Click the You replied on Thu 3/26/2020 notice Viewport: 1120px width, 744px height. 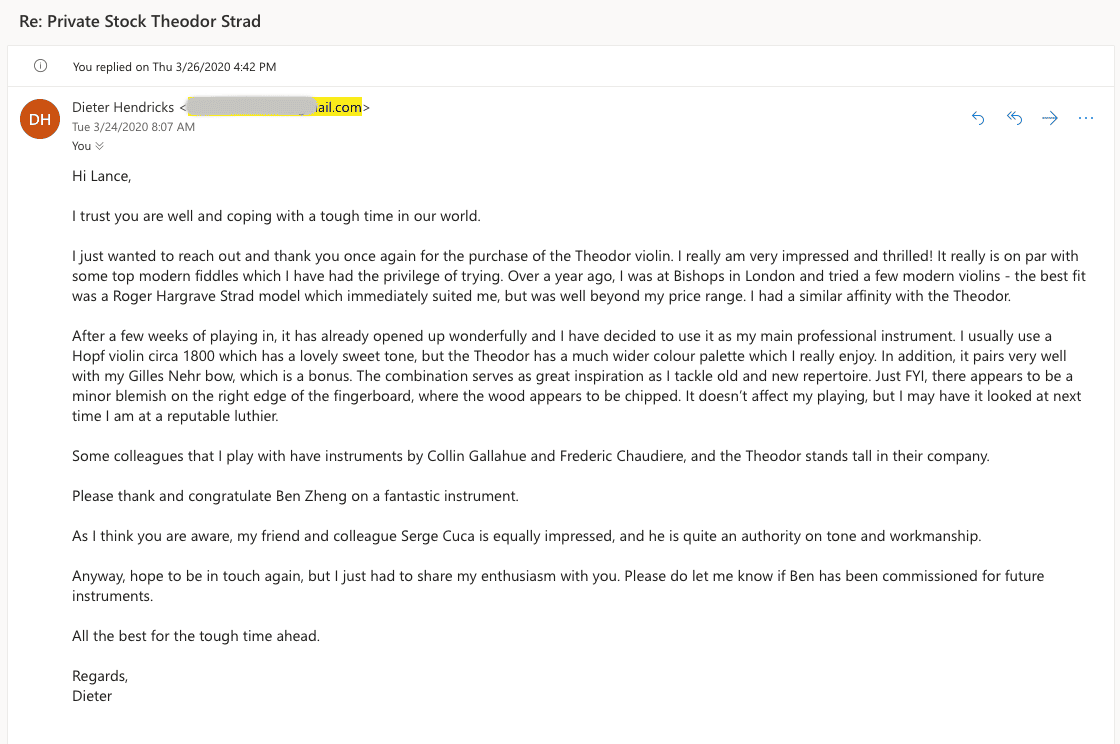tap(174, 67)
